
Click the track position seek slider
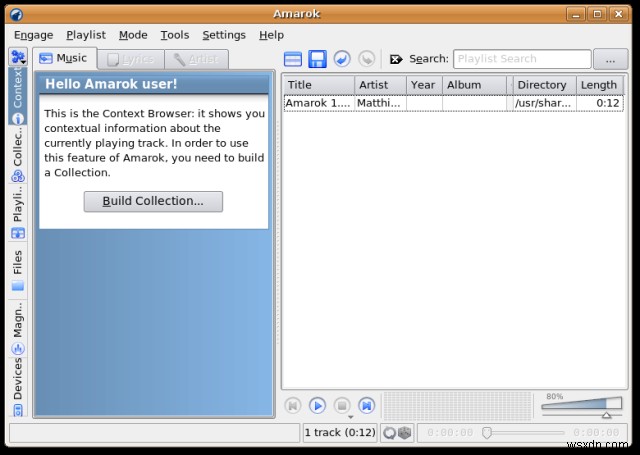click(523, 433)
